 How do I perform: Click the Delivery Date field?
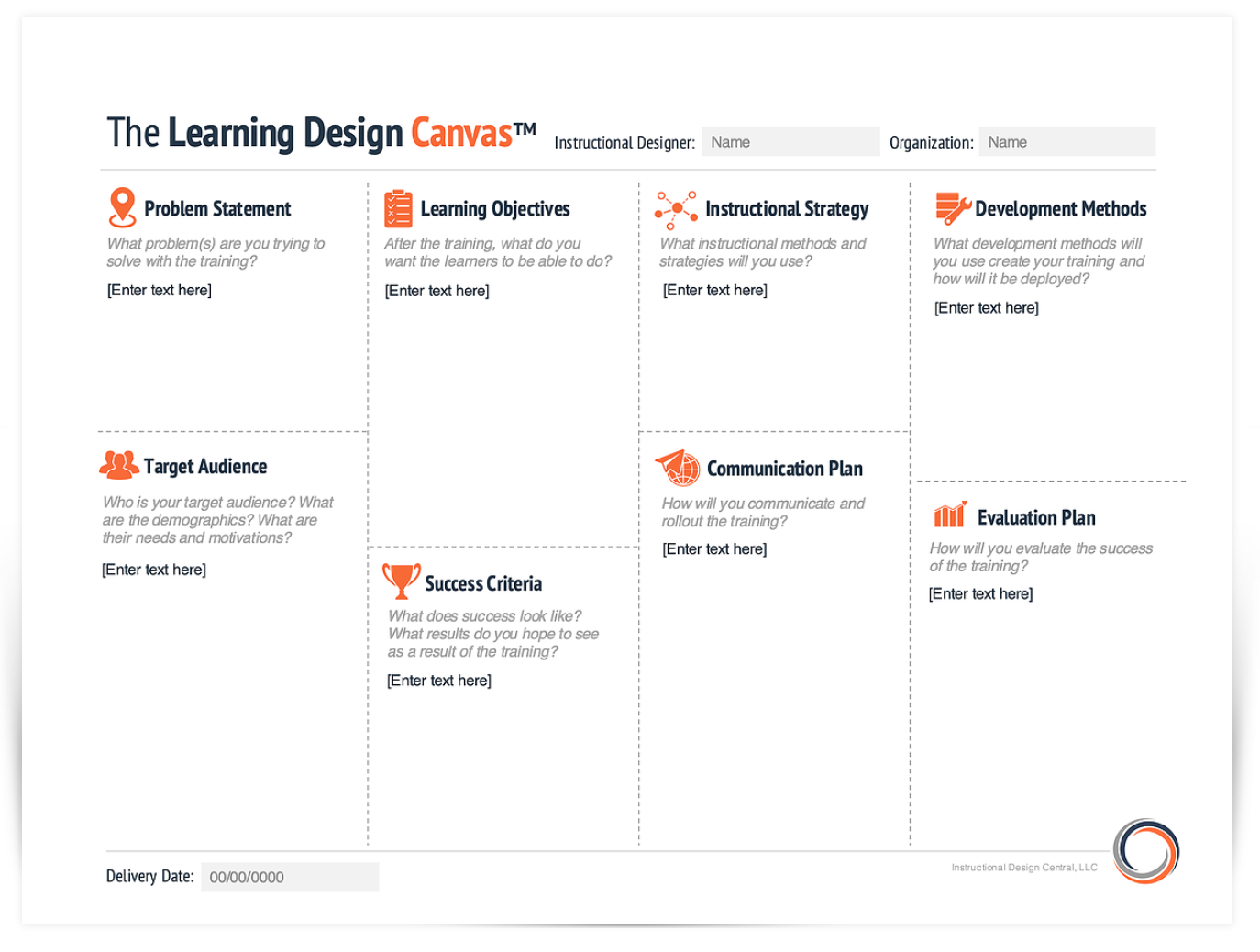click(290, 877)
